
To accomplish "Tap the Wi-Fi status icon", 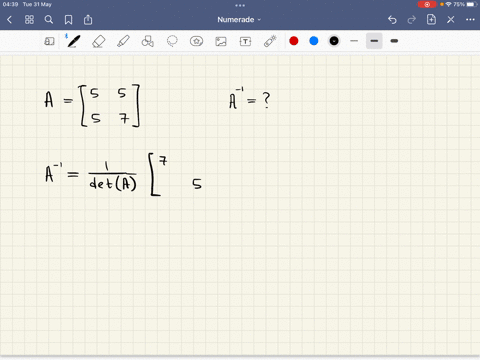I will pos(448,4).
